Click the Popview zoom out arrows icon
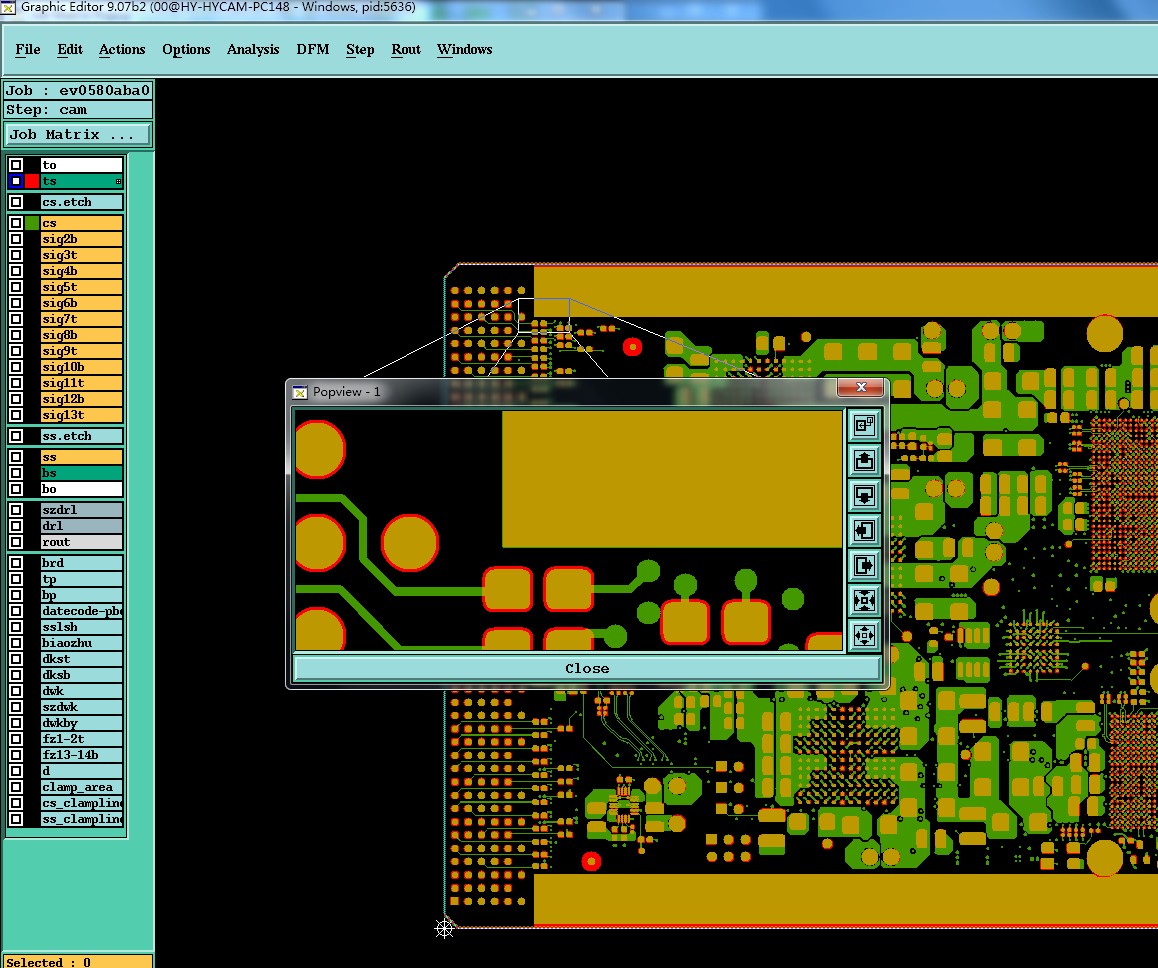Image resolution: width=1158 pixels, height=968 pixels. pyautogui.click(x=864, y=635)
